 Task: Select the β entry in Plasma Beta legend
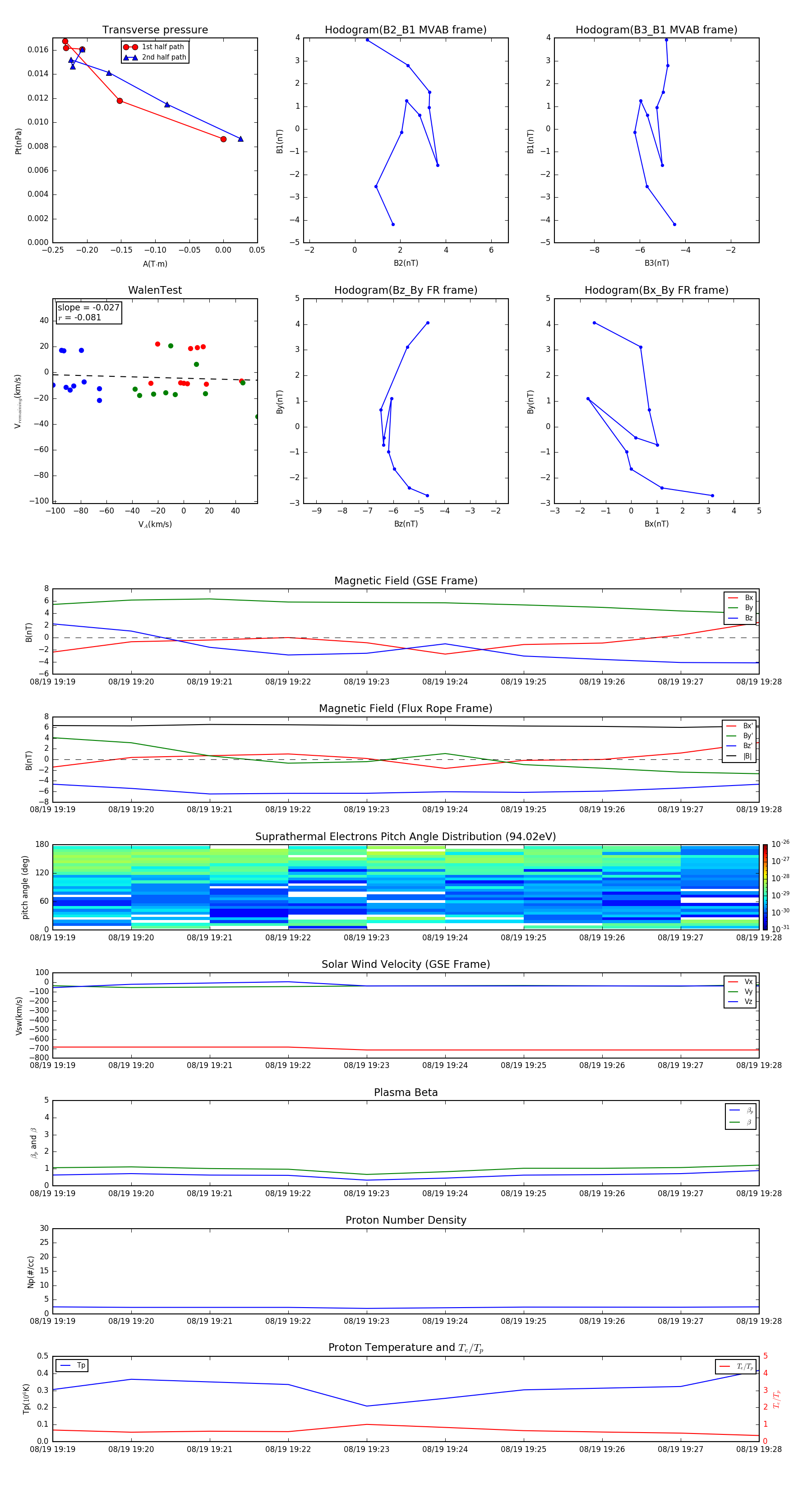pyautogui.click(x=741, y=1122)
